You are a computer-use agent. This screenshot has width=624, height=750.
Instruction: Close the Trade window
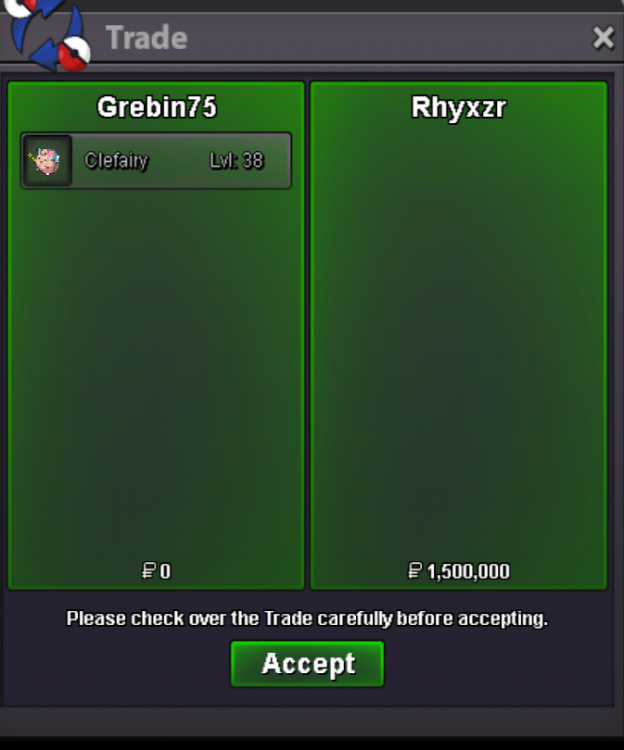[x=603, y=38]
